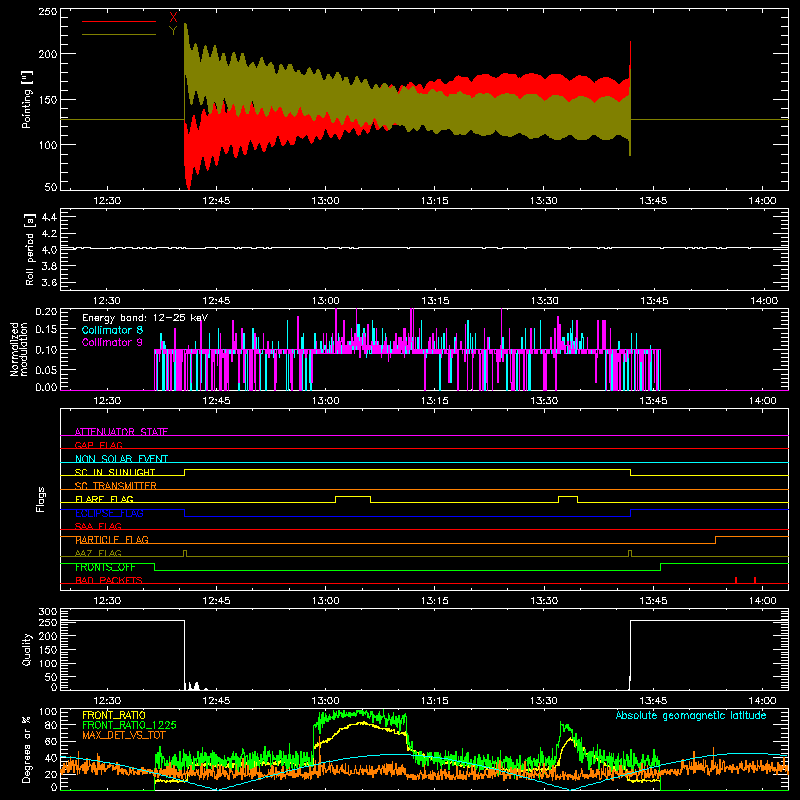Image resolution: width=800 pixels, height=800 pixels.
Task: Click the SAA_FLAG label
Action: tap(98, 526)
